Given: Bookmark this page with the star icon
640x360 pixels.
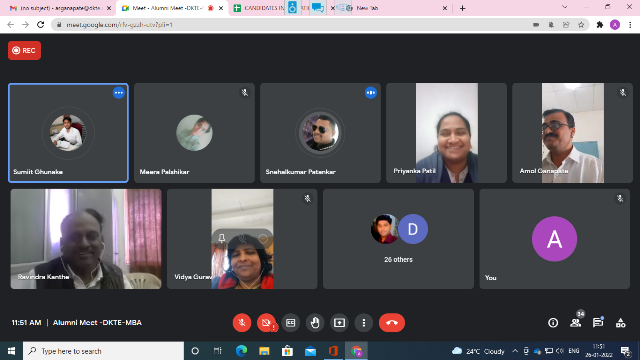Looking at the screenshot, I should [x=581, y=25].
